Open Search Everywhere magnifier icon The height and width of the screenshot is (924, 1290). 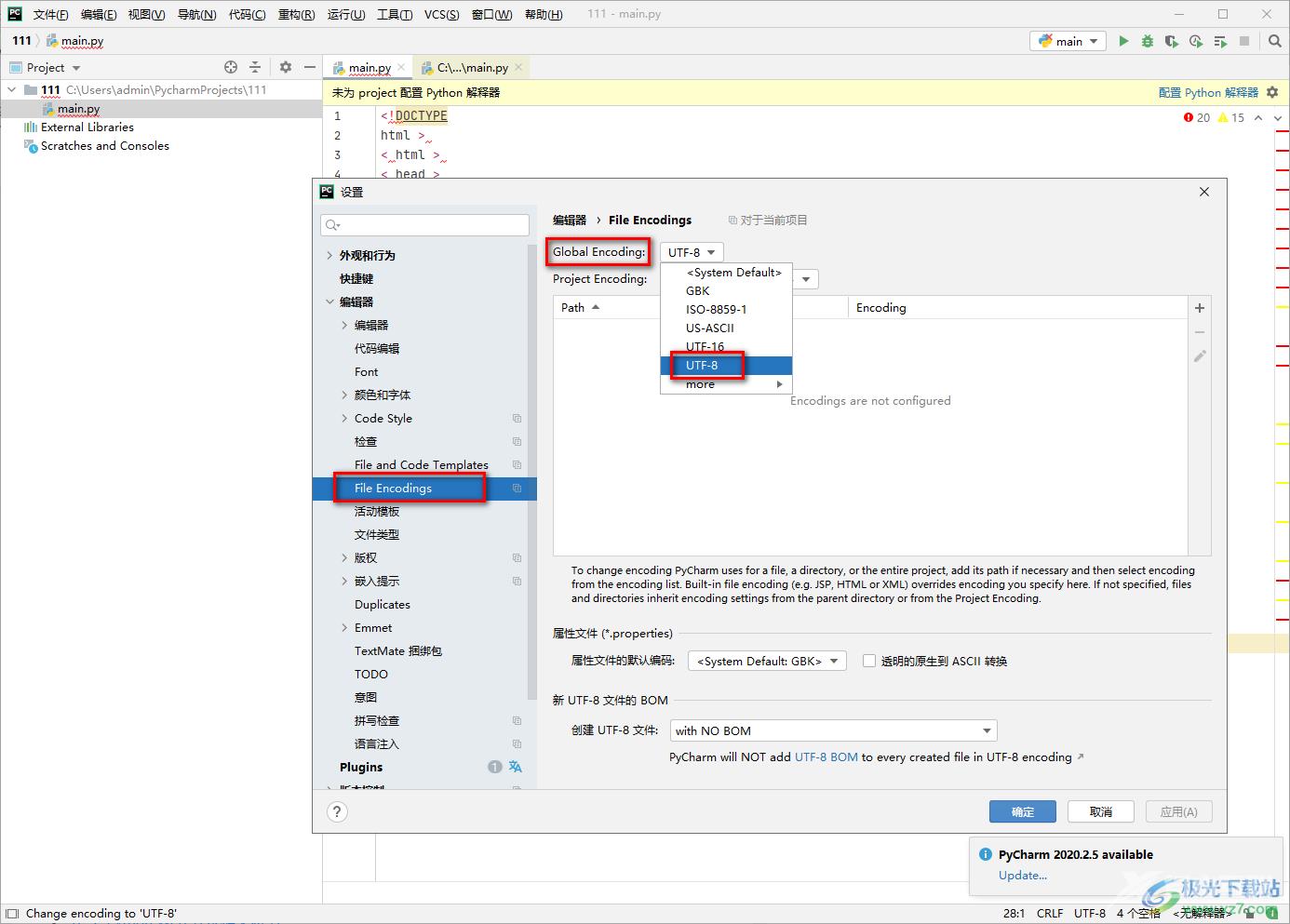pyautogui.click(x=1275, y=41)
